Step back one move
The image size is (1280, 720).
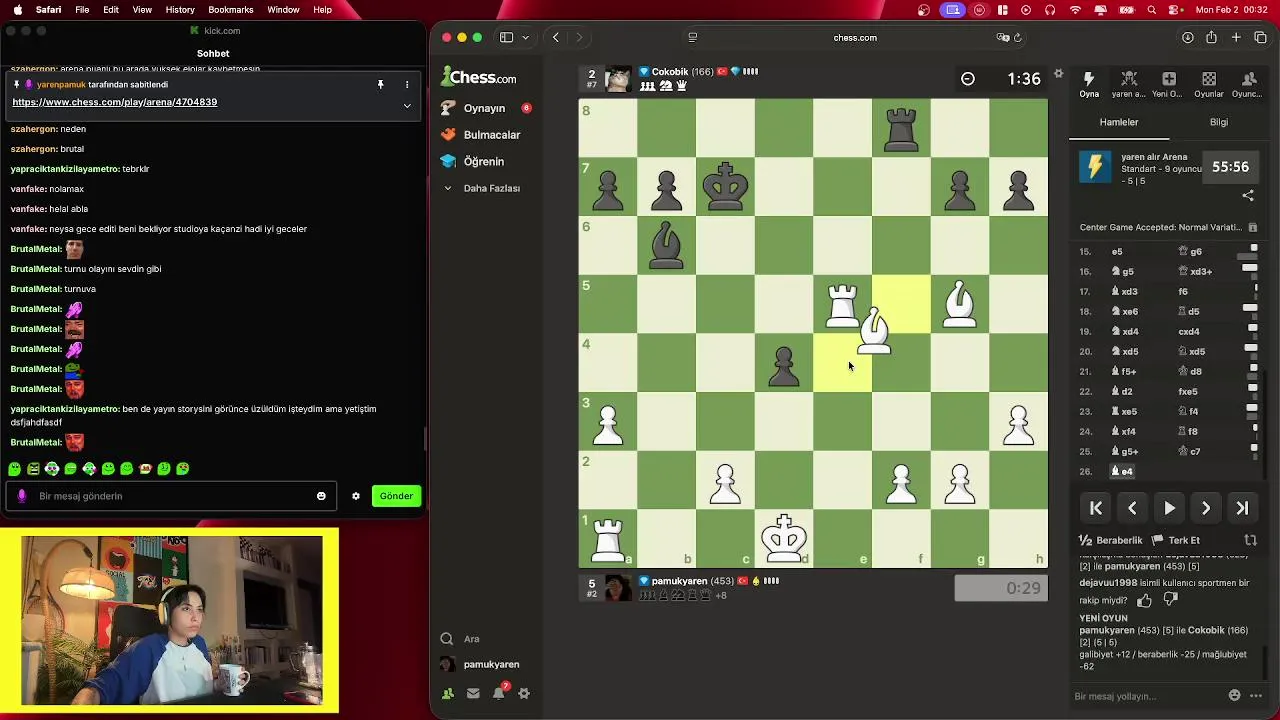tap(1132, 508)
